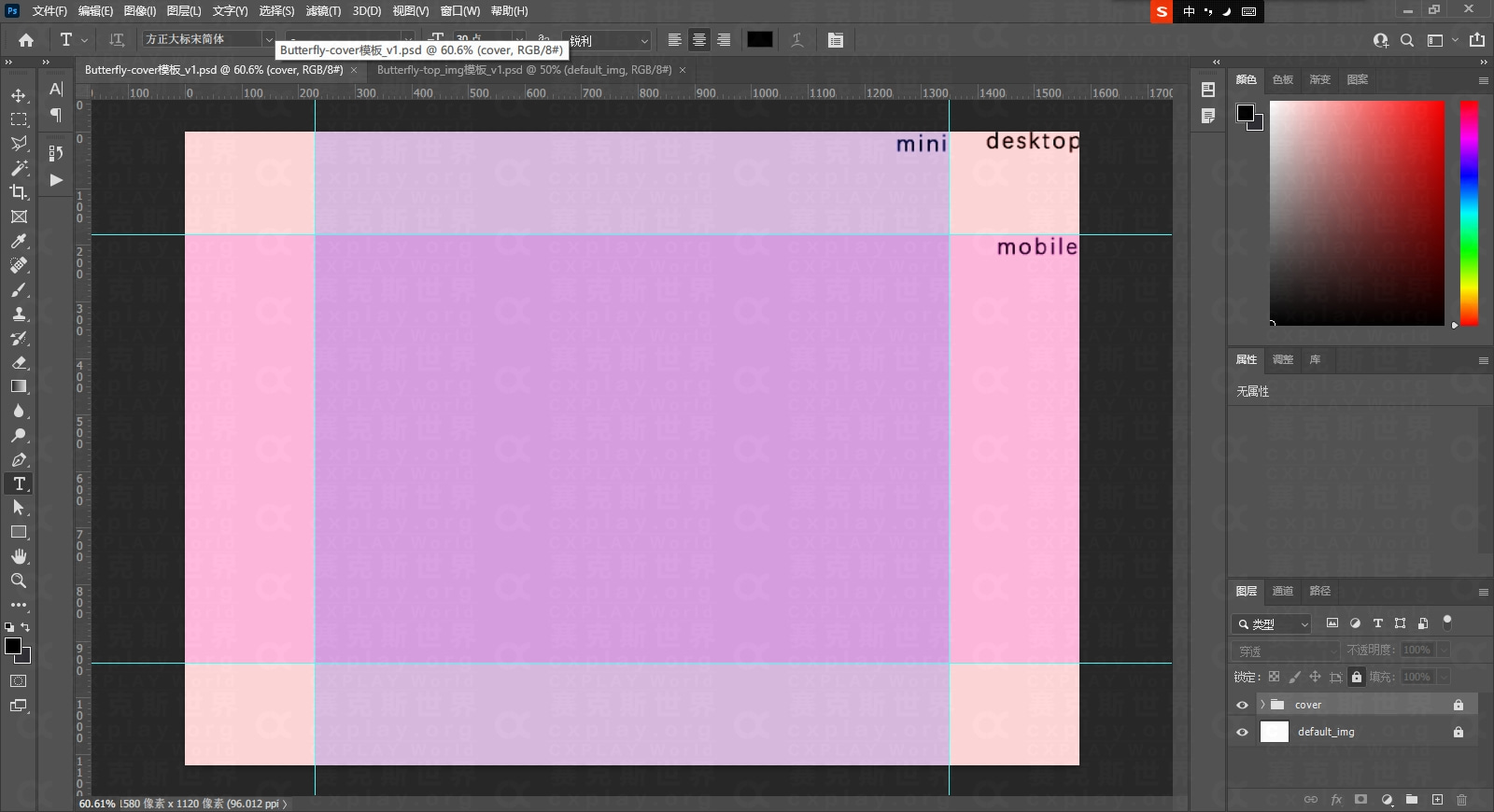Select the Hand tool

19,556
